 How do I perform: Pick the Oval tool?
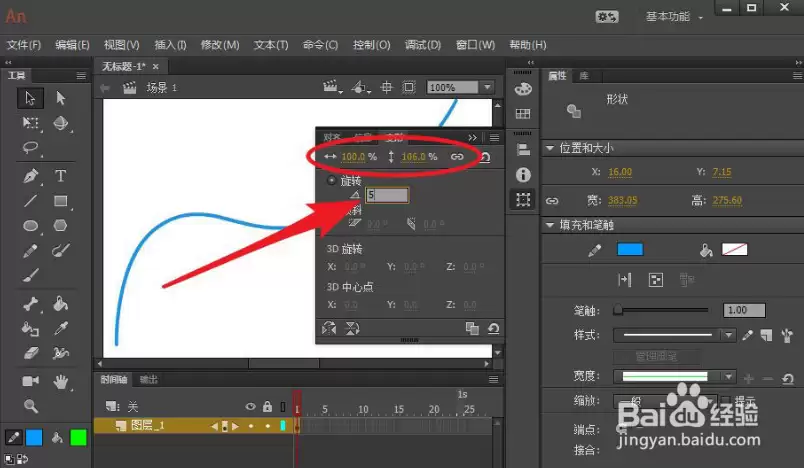click(30, 226)
